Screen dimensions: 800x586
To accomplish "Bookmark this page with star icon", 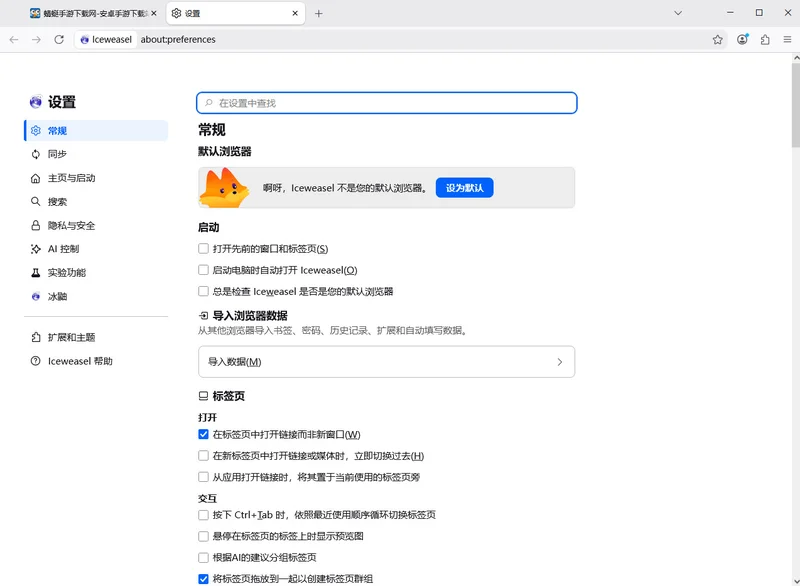I will [717, 39].
